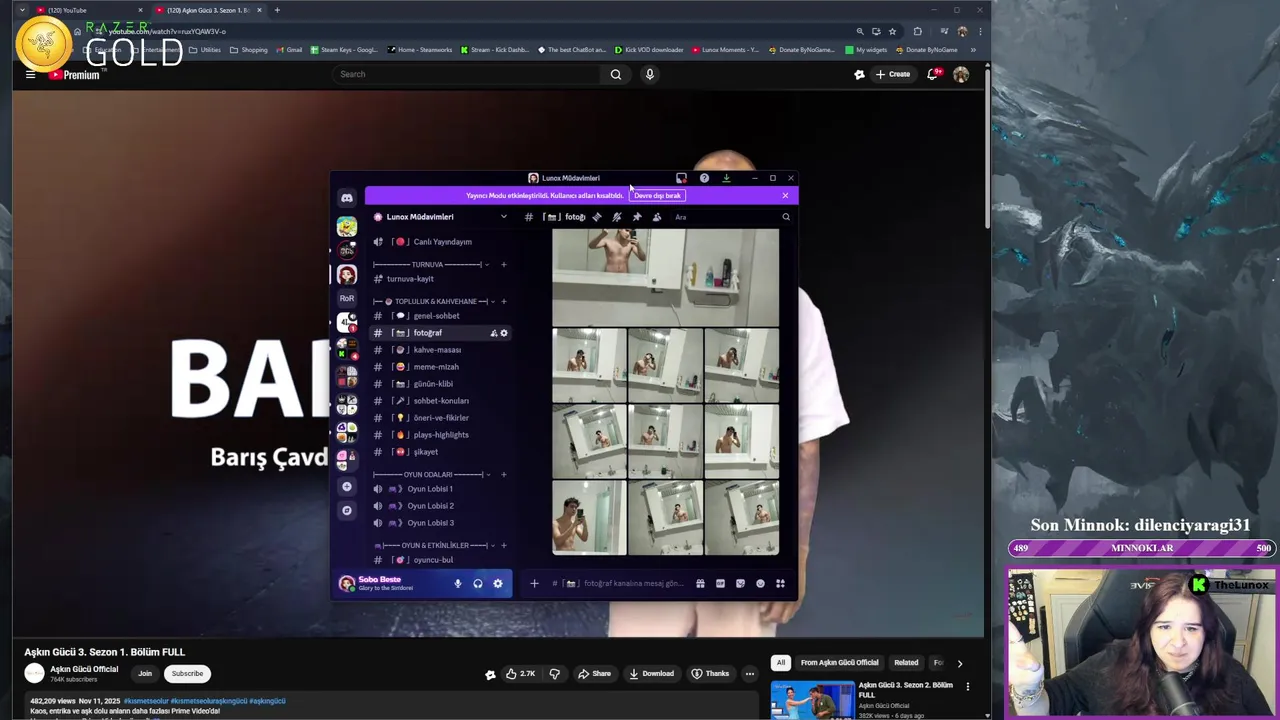Mute microphone in Discord user panel

(x=458, y=584)
